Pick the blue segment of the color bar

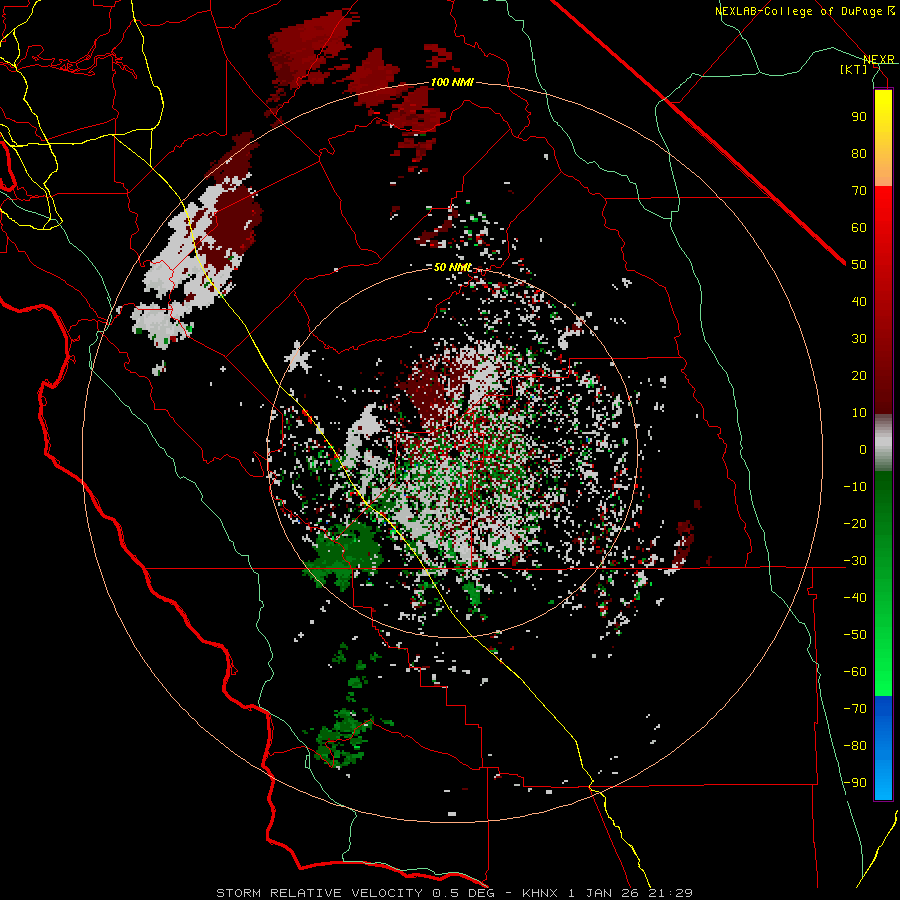pos(883,747)
